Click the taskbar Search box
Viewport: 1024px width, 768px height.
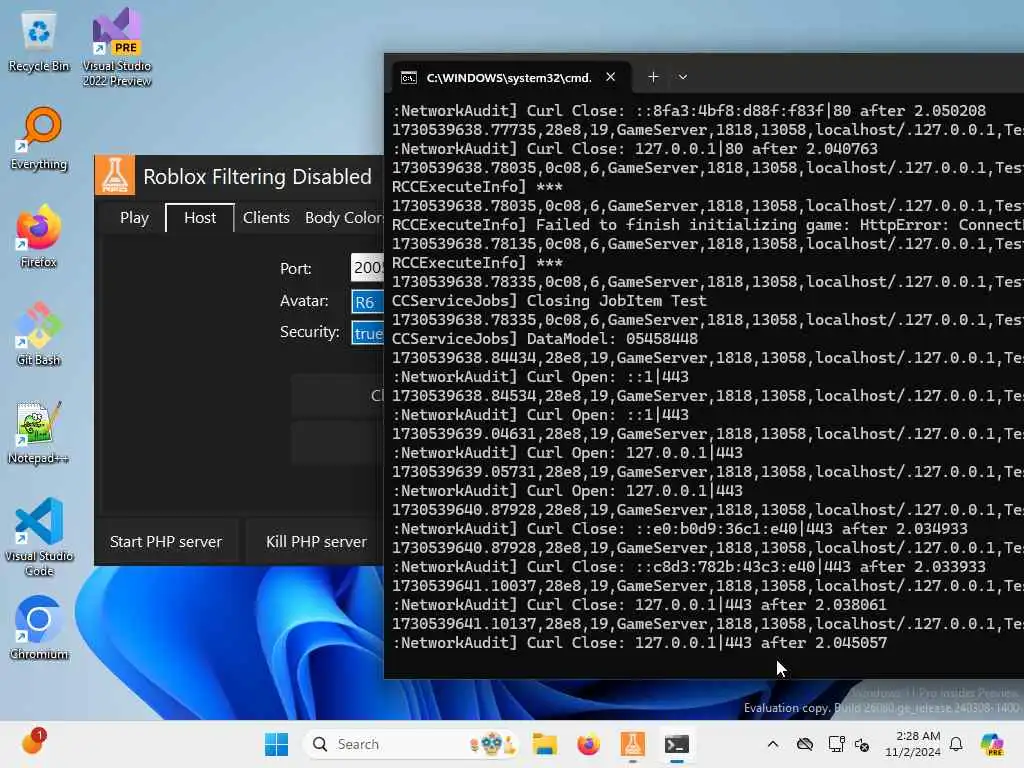point(411,744)
